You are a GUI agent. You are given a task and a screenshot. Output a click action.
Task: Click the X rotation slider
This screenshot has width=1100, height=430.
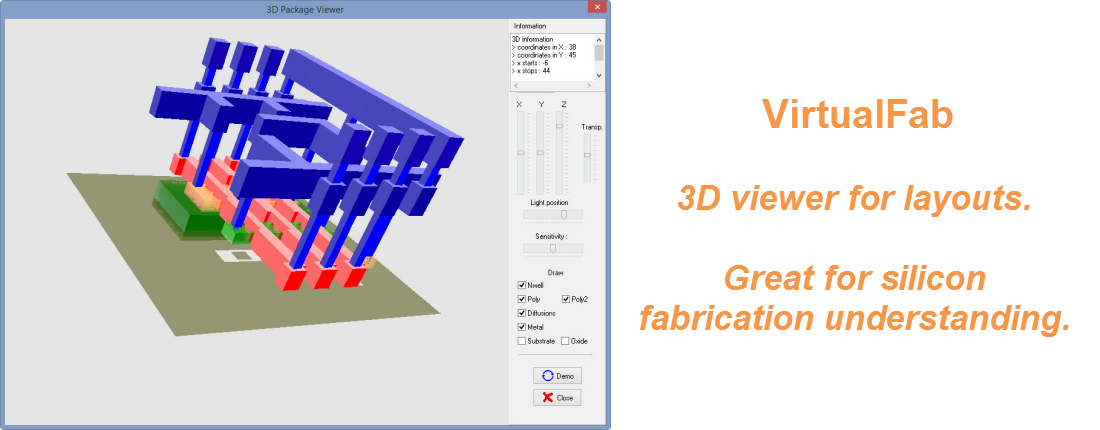click(521, 152)
